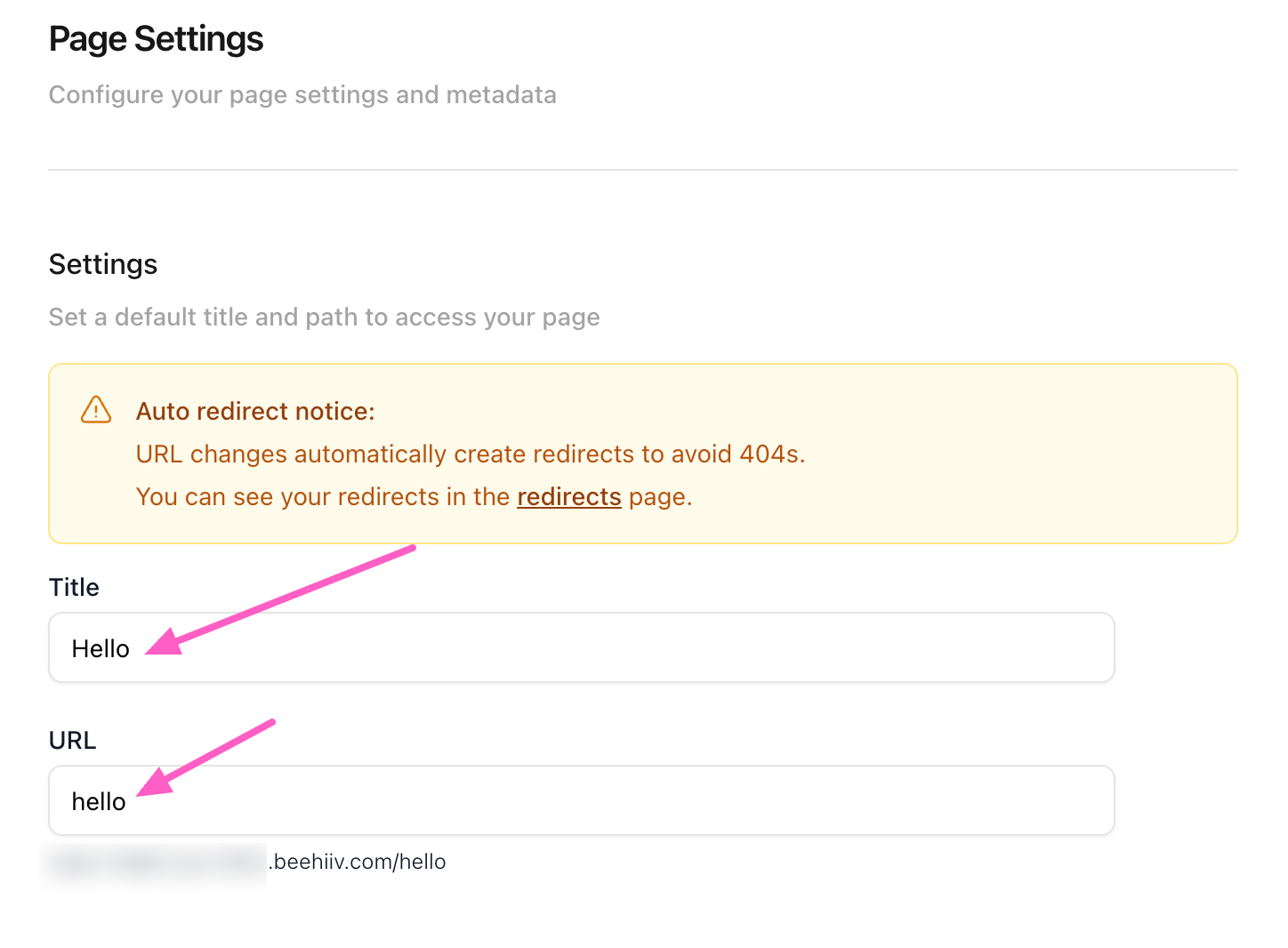Click the Page Settings heading
The image size is (1288, 948).
pos(156,39)
